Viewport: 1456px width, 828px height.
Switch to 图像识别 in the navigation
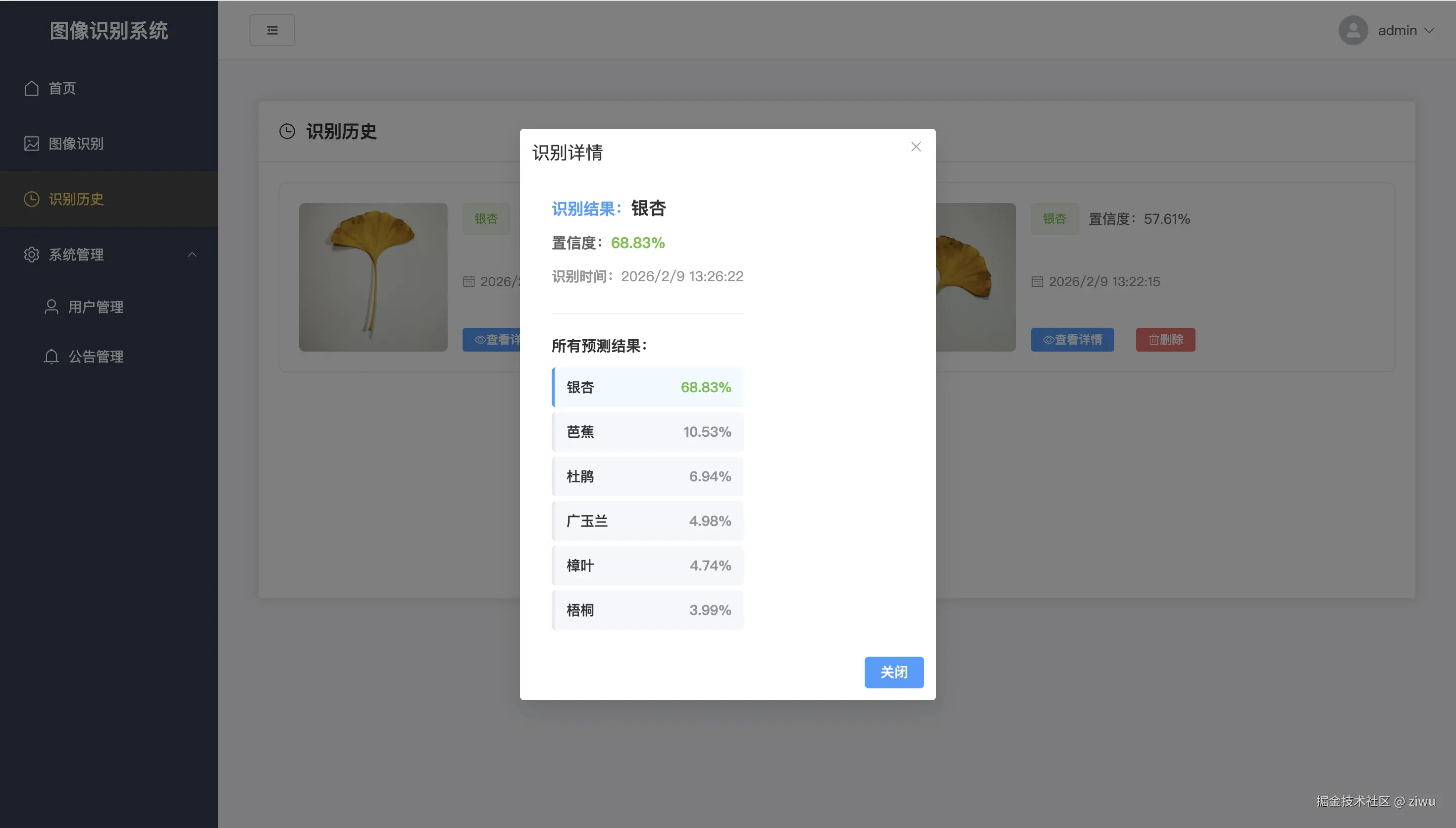[77, 144]
